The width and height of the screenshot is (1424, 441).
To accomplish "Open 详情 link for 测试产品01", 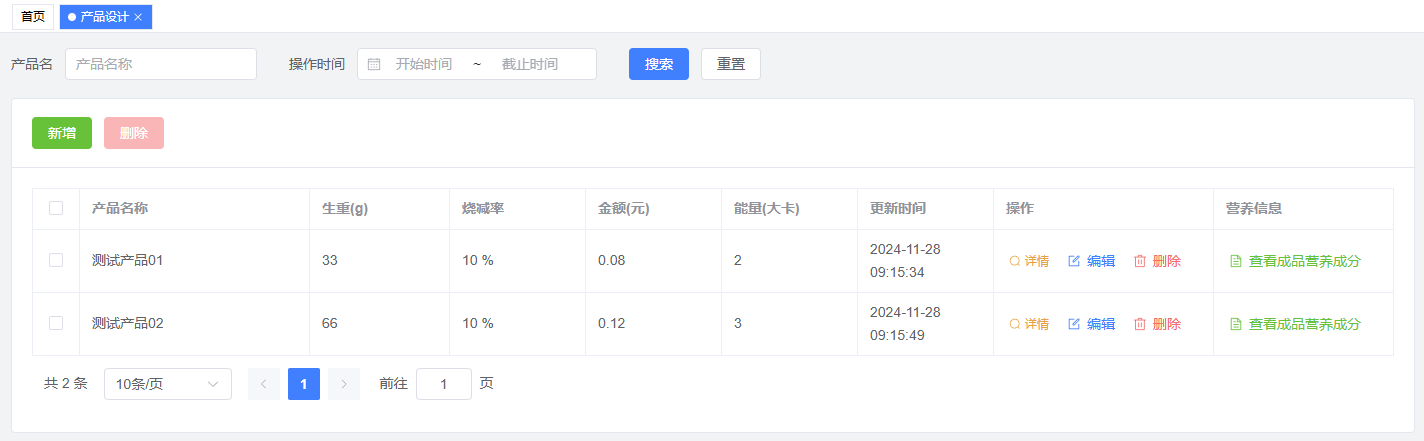I will click(1029, 261).
